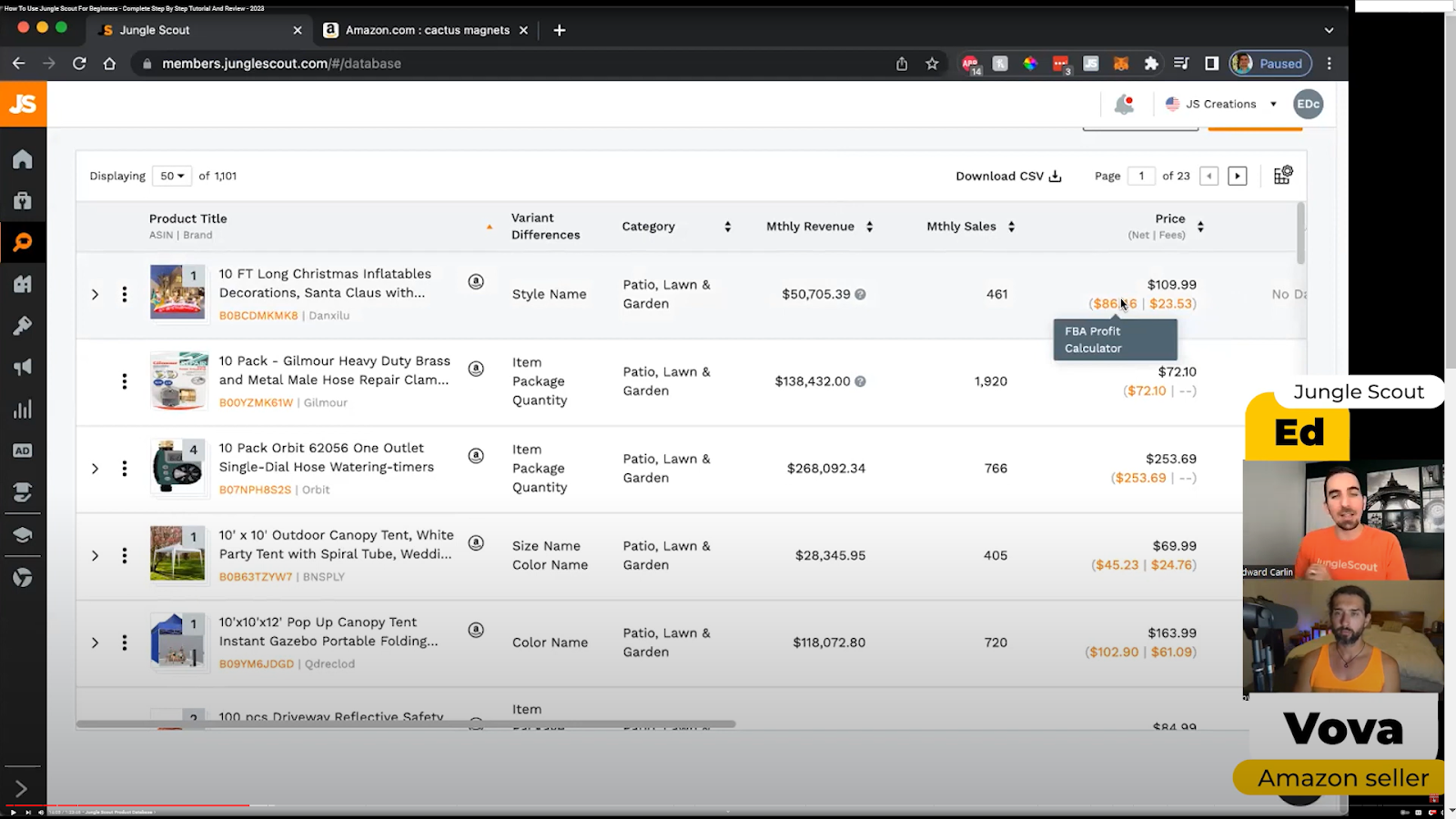Switch to the Amazon.com cactus magnets tab
Screen dimensions: 1456x819
point(426,30)
